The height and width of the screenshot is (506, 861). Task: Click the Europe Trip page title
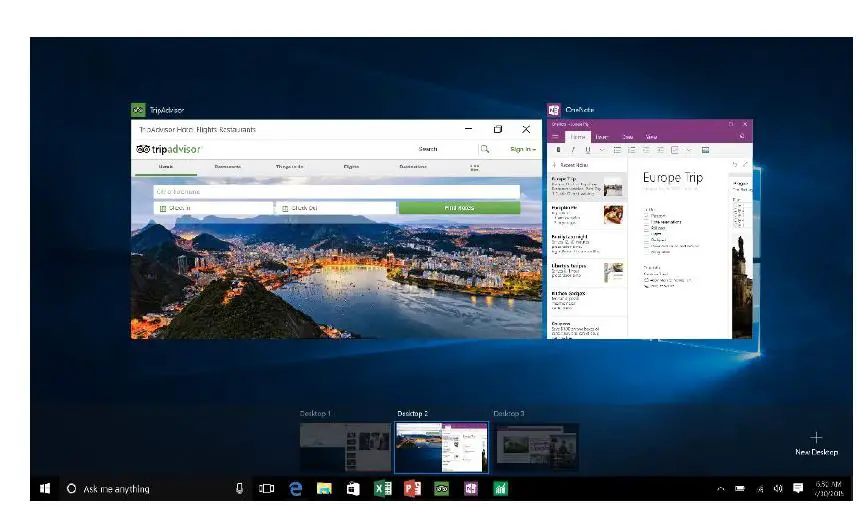click(x=673, y=177)
